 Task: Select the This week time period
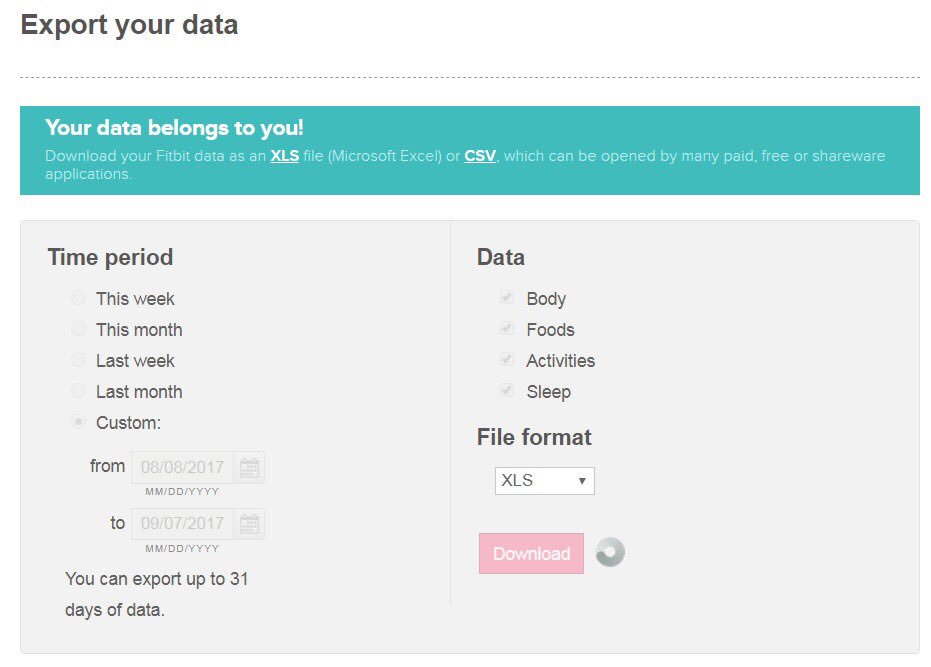[78, 298]
